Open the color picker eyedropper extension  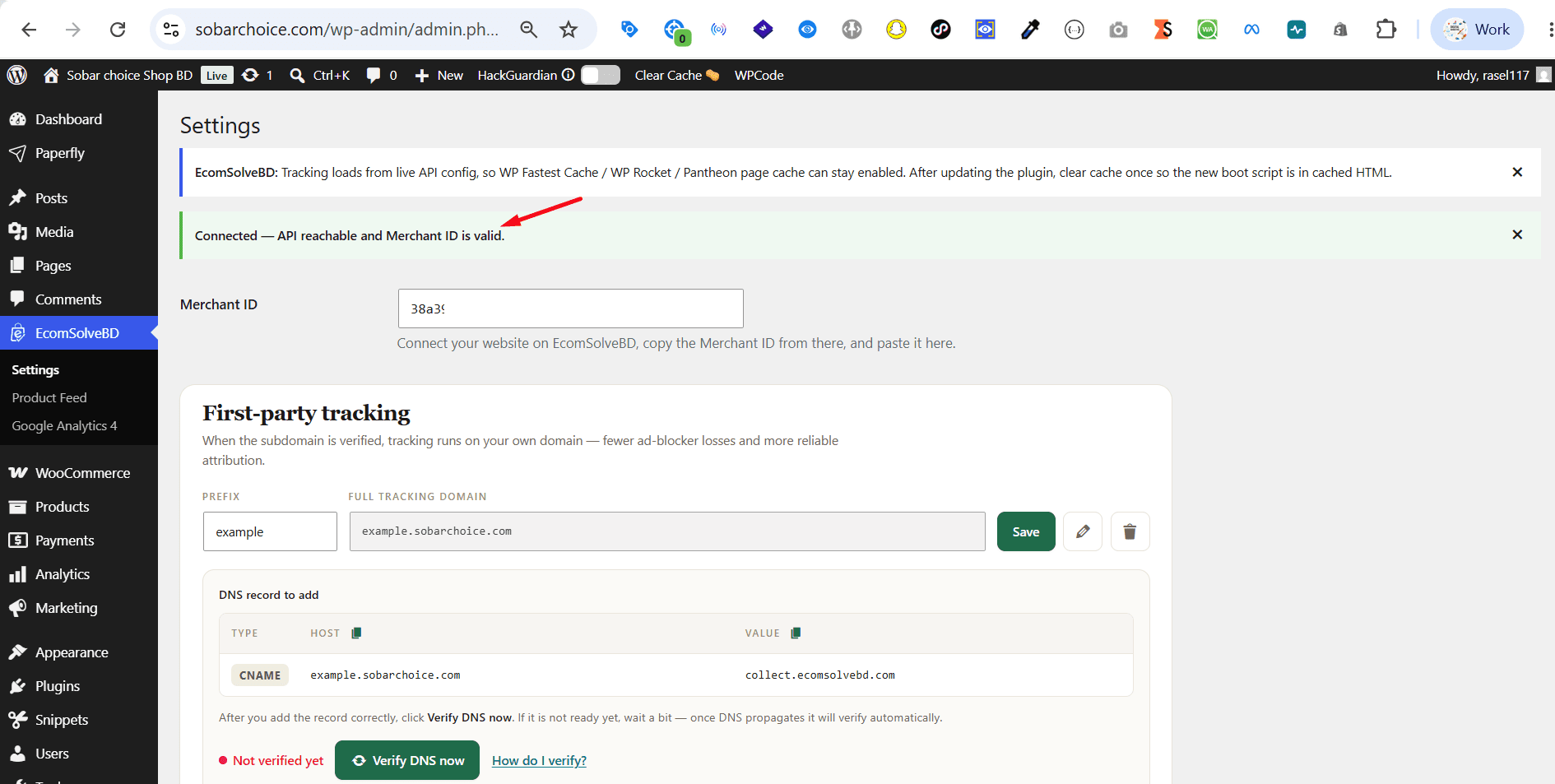point(1029,30)
